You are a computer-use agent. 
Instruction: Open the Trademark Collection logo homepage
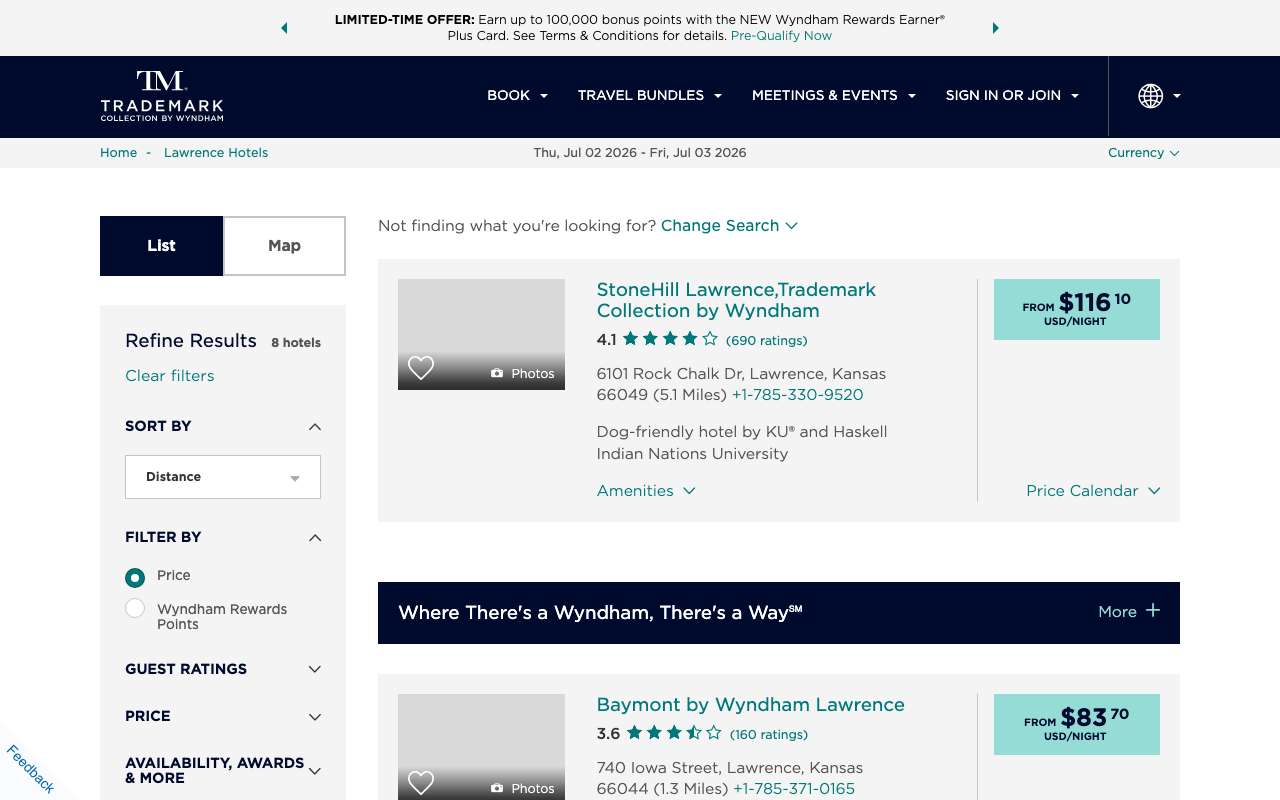(162, 96)
